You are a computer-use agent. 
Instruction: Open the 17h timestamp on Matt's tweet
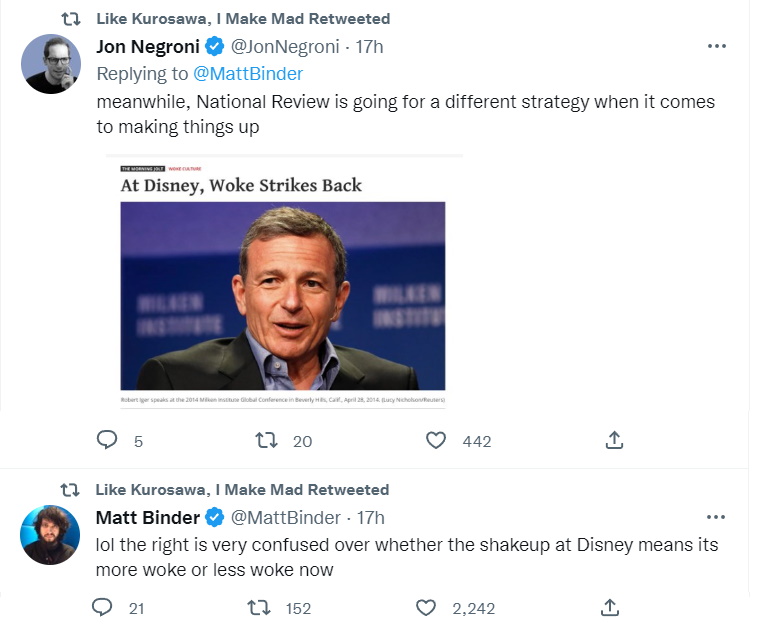371,518
